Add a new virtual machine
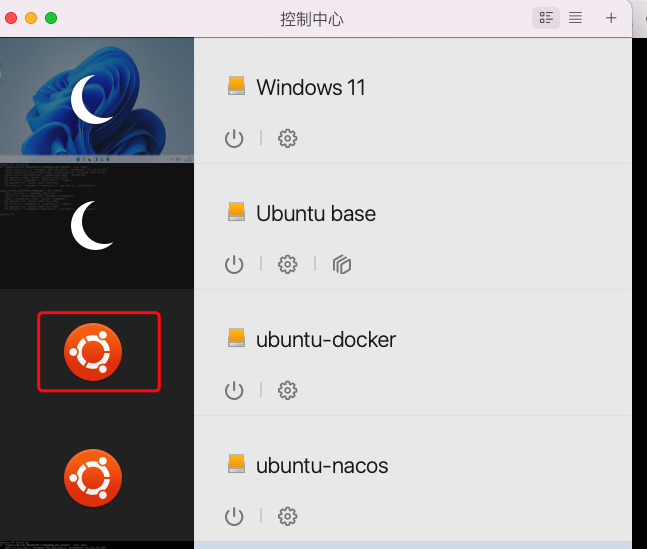The image size is (647, 549). [x=611, y=18]
